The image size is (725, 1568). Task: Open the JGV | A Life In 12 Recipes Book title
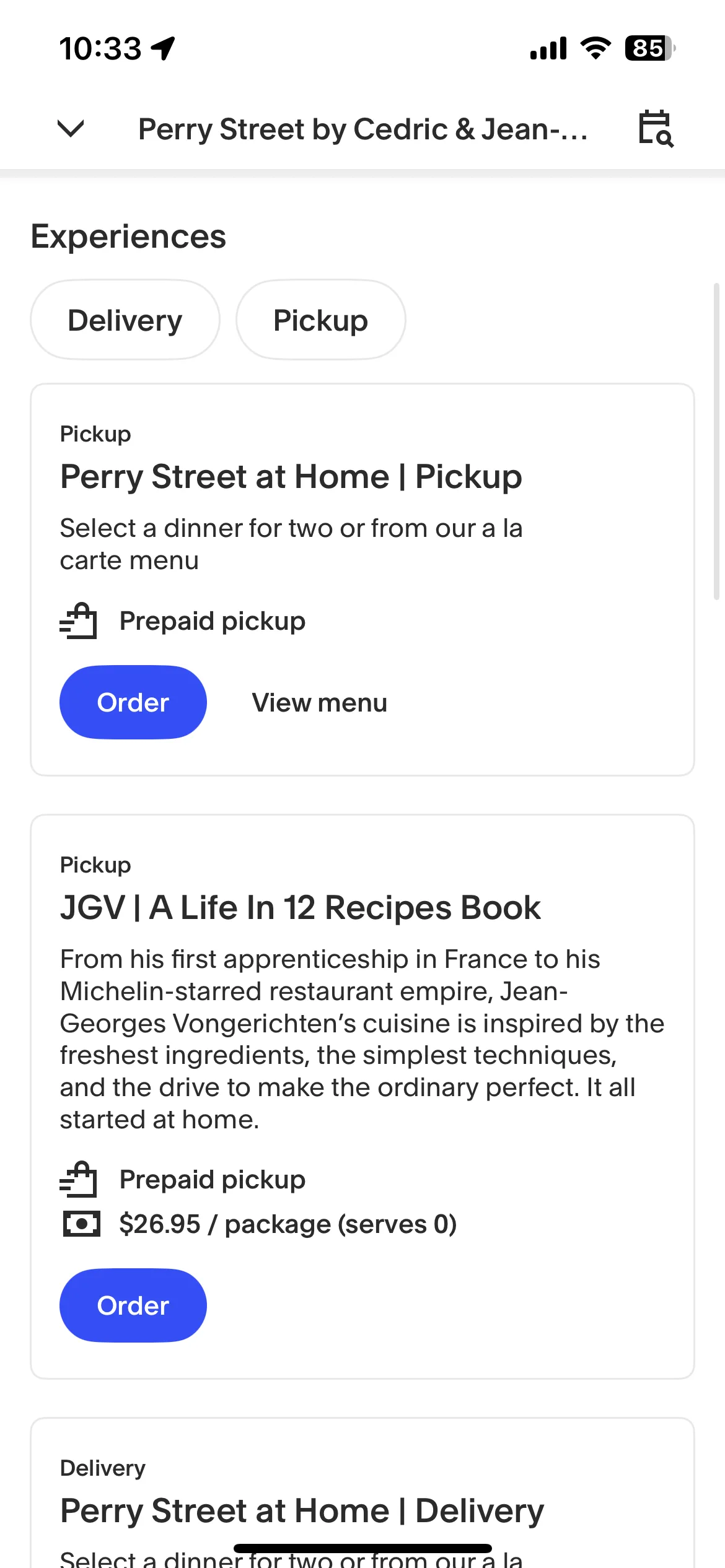pyautogui.click(x=301, y=908)
